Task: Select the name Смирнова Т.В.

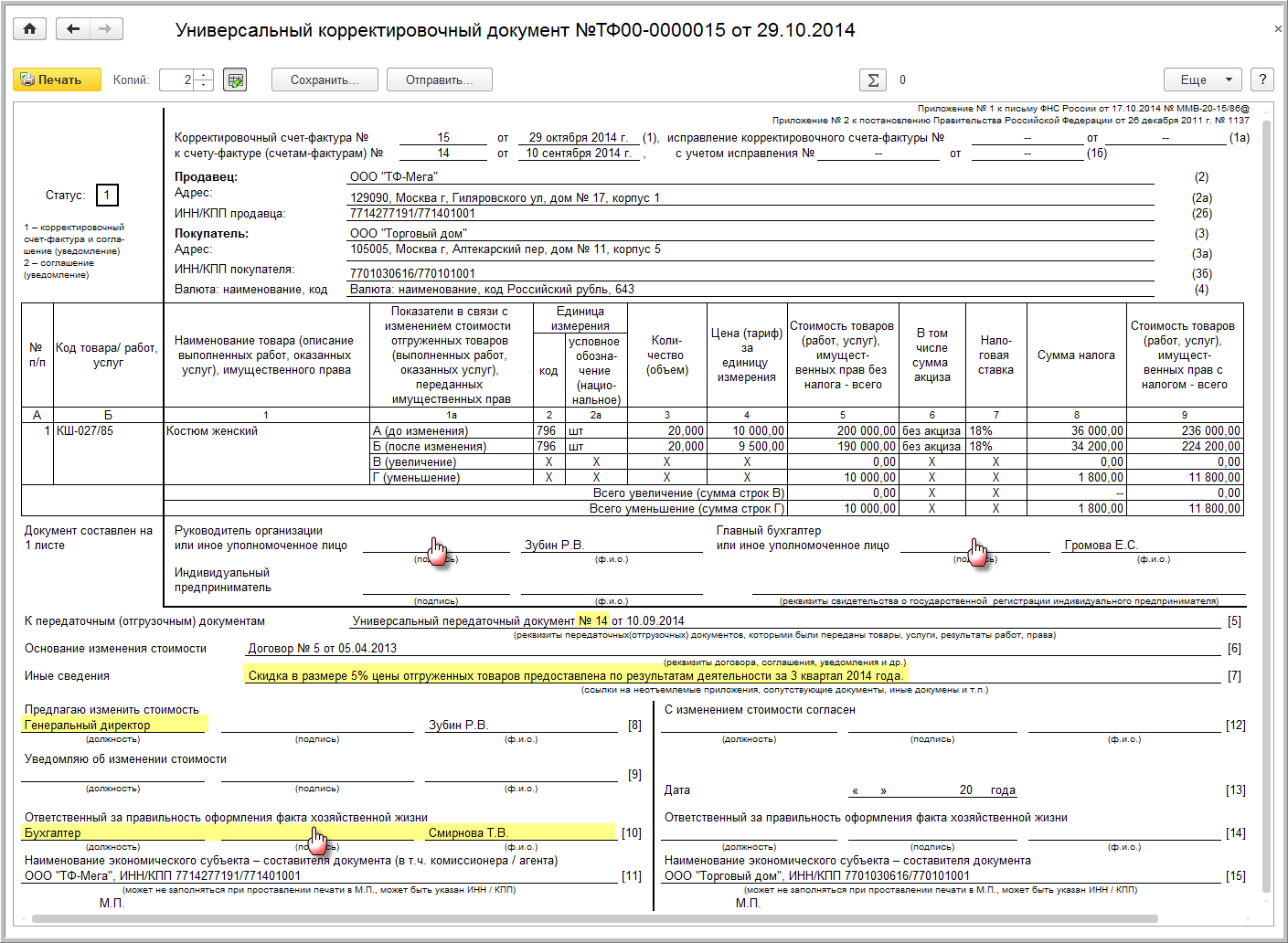Action: click(468, 832)
